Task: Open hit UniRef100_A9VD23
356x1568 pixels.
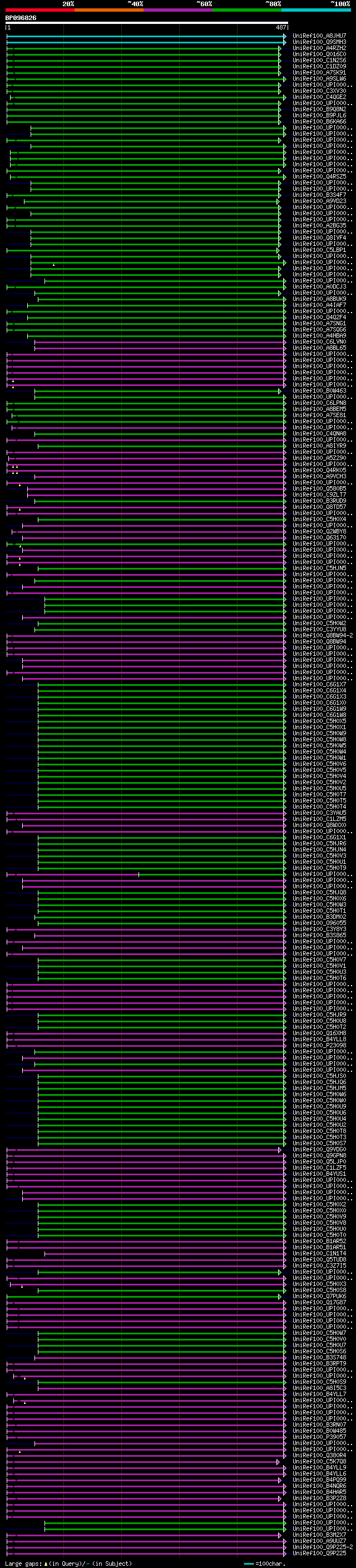Action: [x=319, y=201]
